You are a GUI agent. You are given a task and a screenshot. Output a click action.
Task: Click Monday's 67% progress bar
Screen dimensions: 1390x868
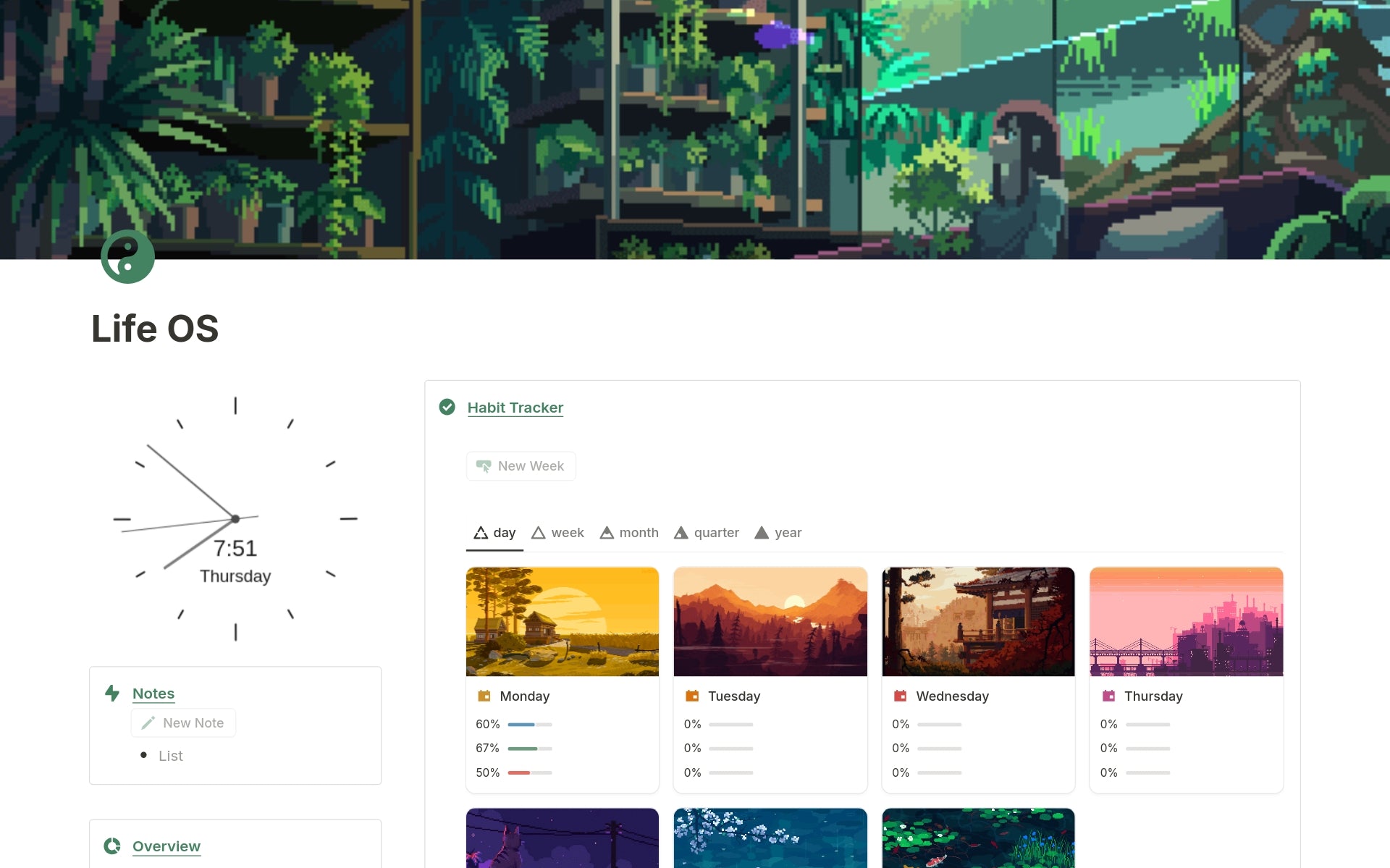(x=530, y=749)
